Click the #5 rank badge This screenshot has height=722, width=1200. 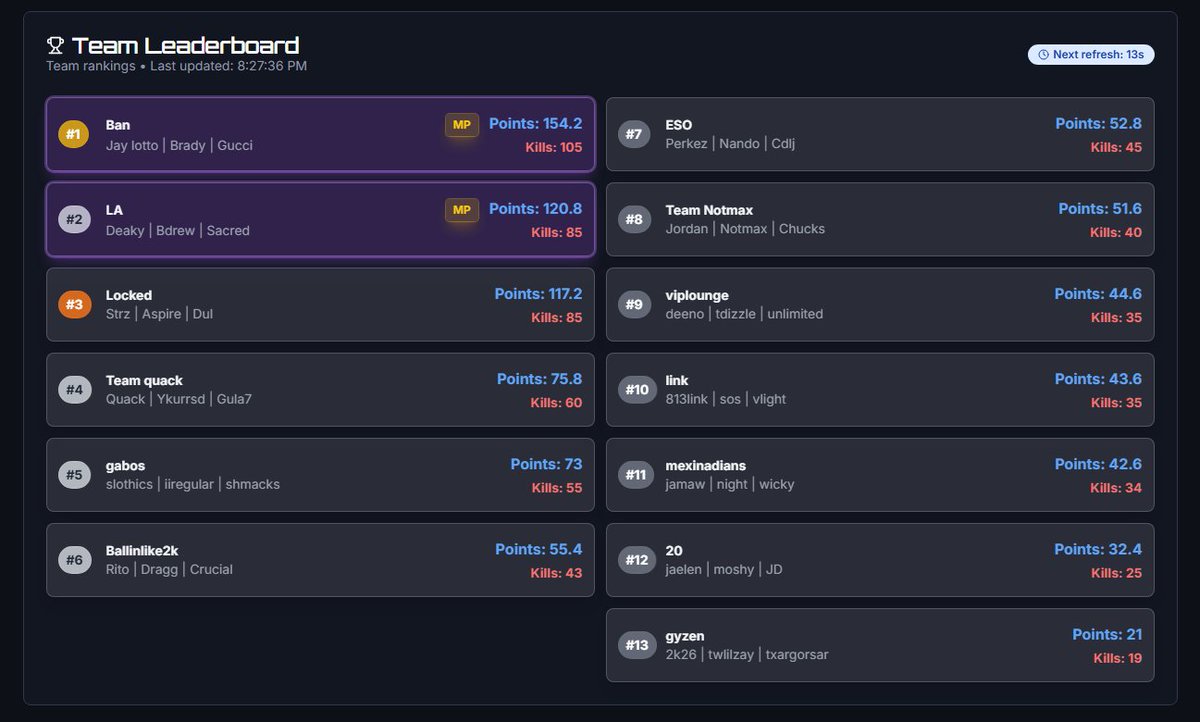point(74,474)
